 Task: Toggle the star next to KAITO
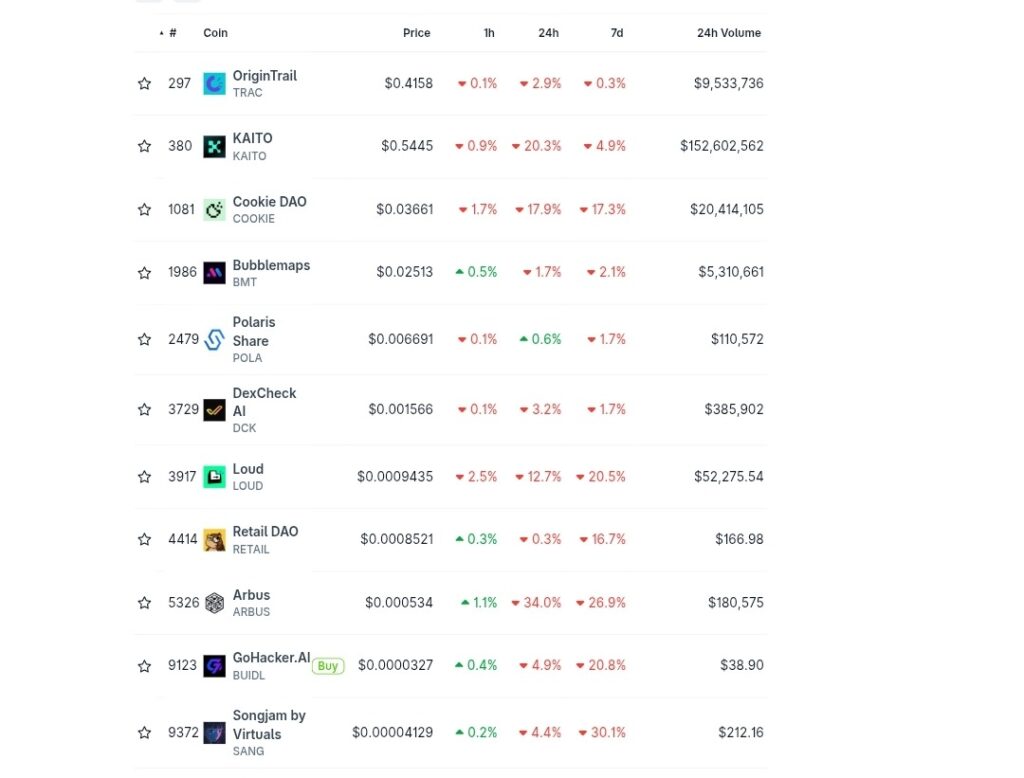click(x=144, y=146)
